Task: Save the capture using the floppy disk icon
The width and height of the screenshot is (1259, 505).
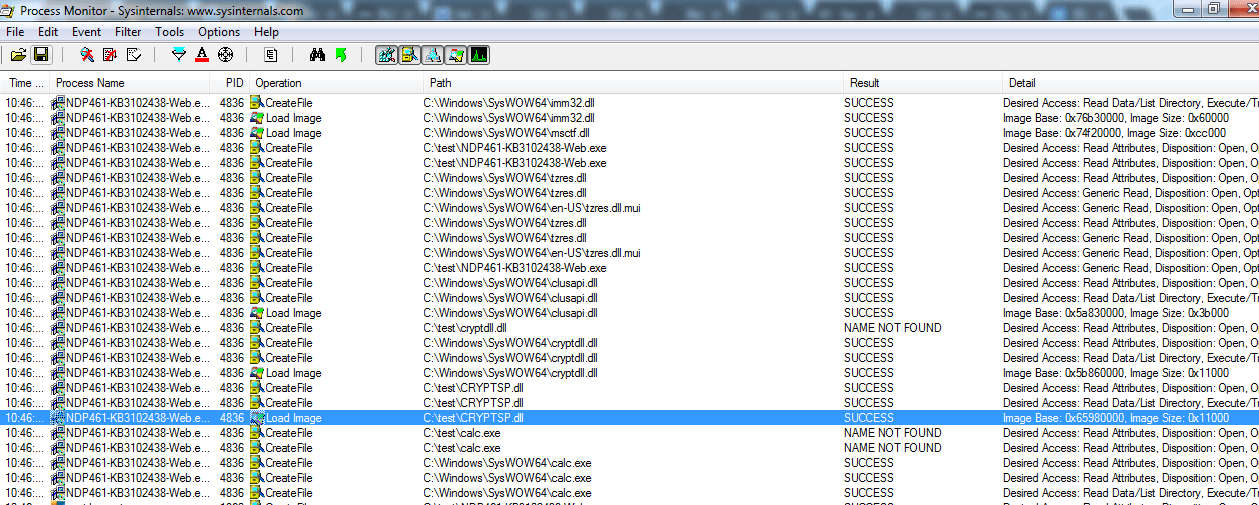Action: coord(41,55)
